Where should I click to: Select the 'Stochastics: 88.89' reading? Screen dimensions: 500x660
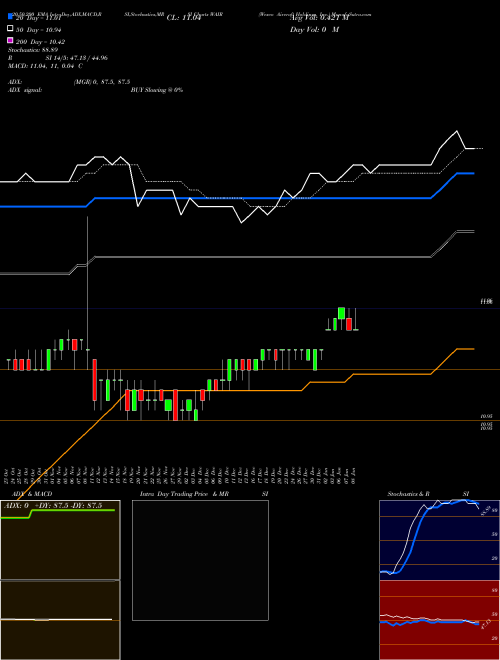pyautogui.click(x=33, y=50)
